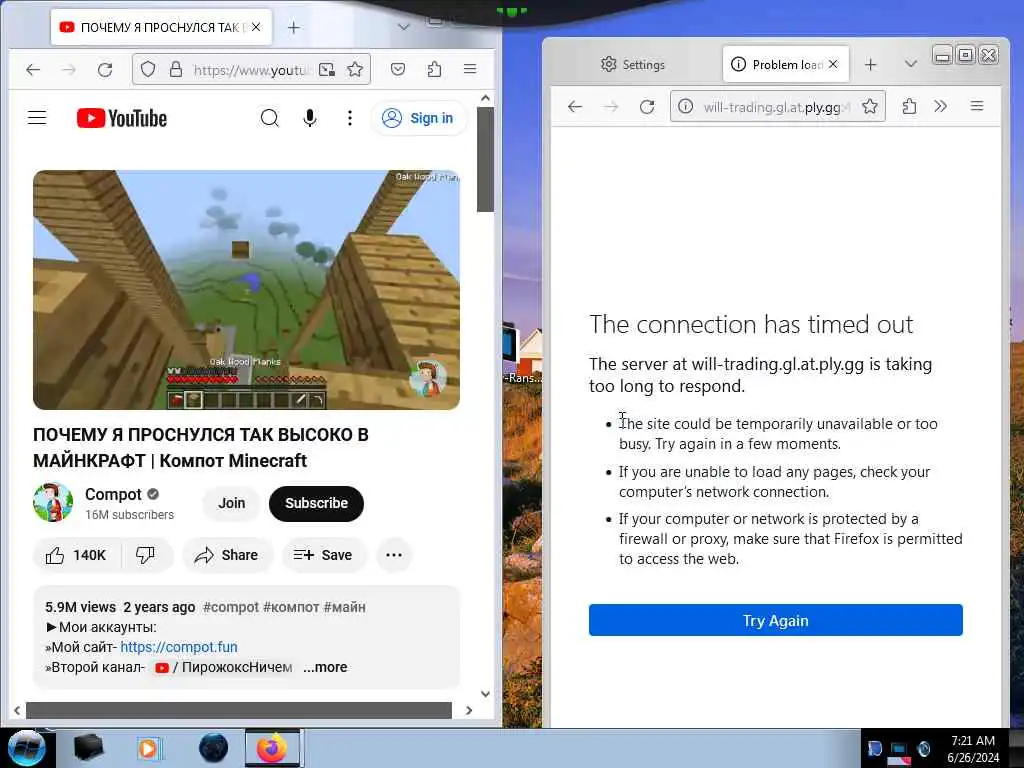Image resolution: width=1024 pixels, height=768 pixels.
Task: Join the Compot channel
Action: pos(232,504)
